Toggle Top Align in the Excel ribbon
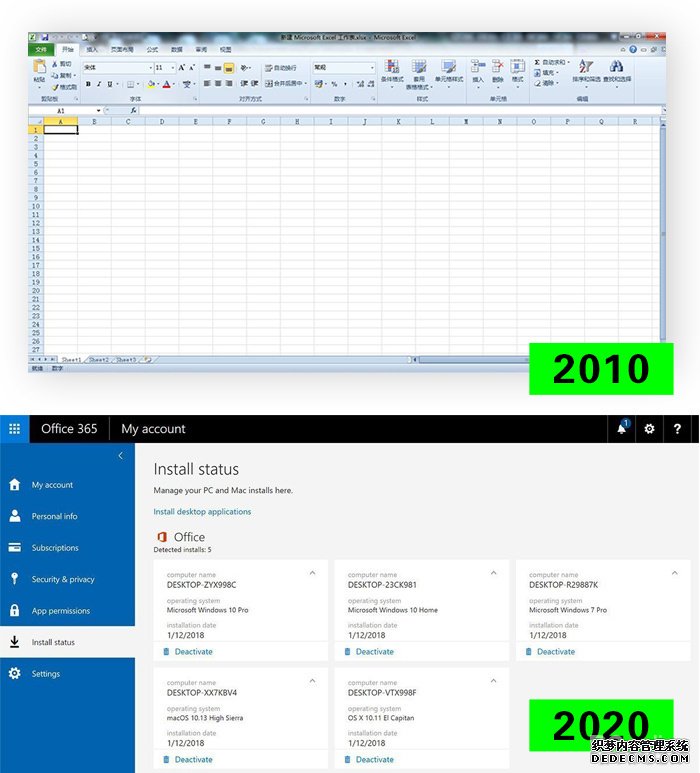700x773 pixels. pos(207,68)
